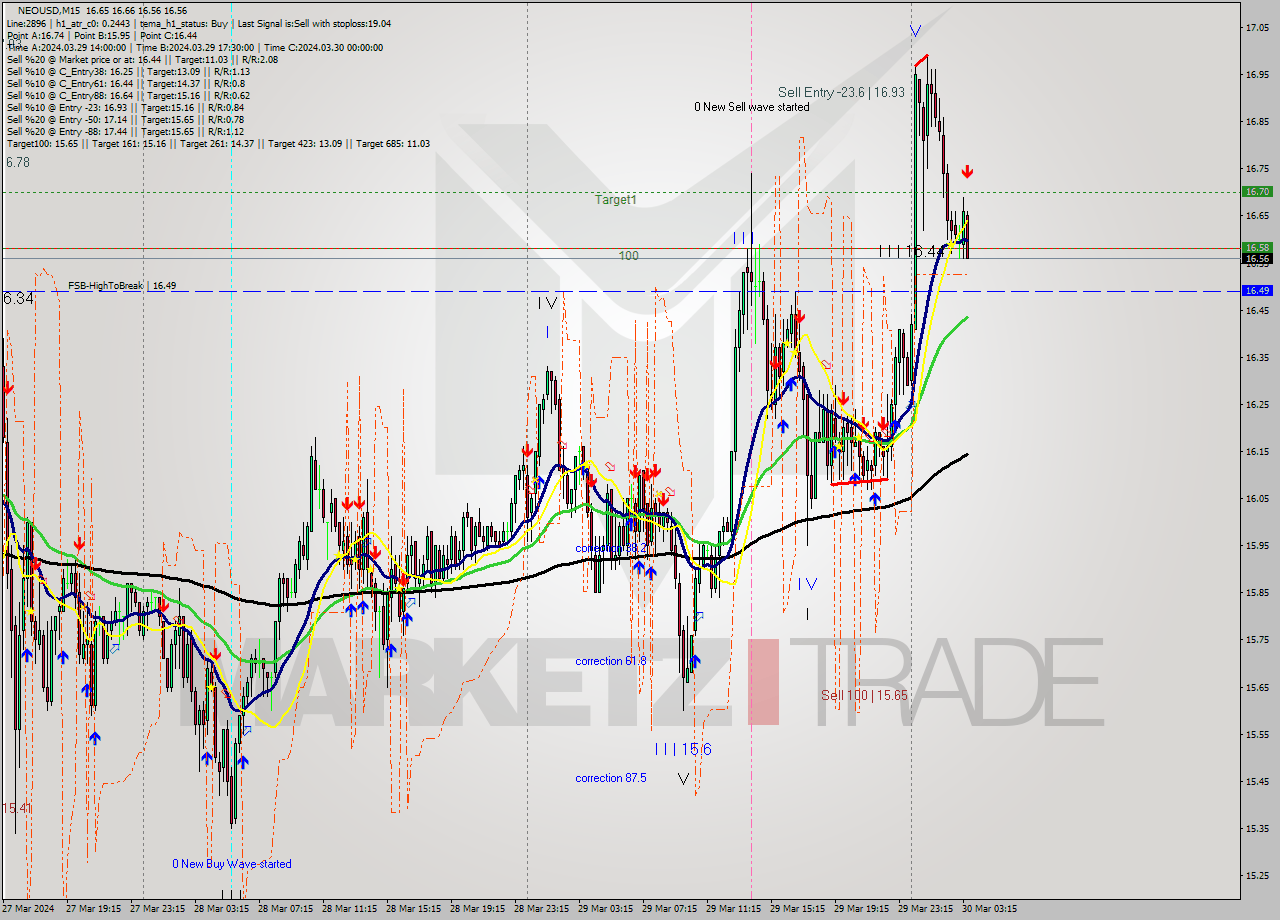Screen dimensions: 1280x920
Task: Click the blue 16.49 price tag
Action: tap(1256, 290)
